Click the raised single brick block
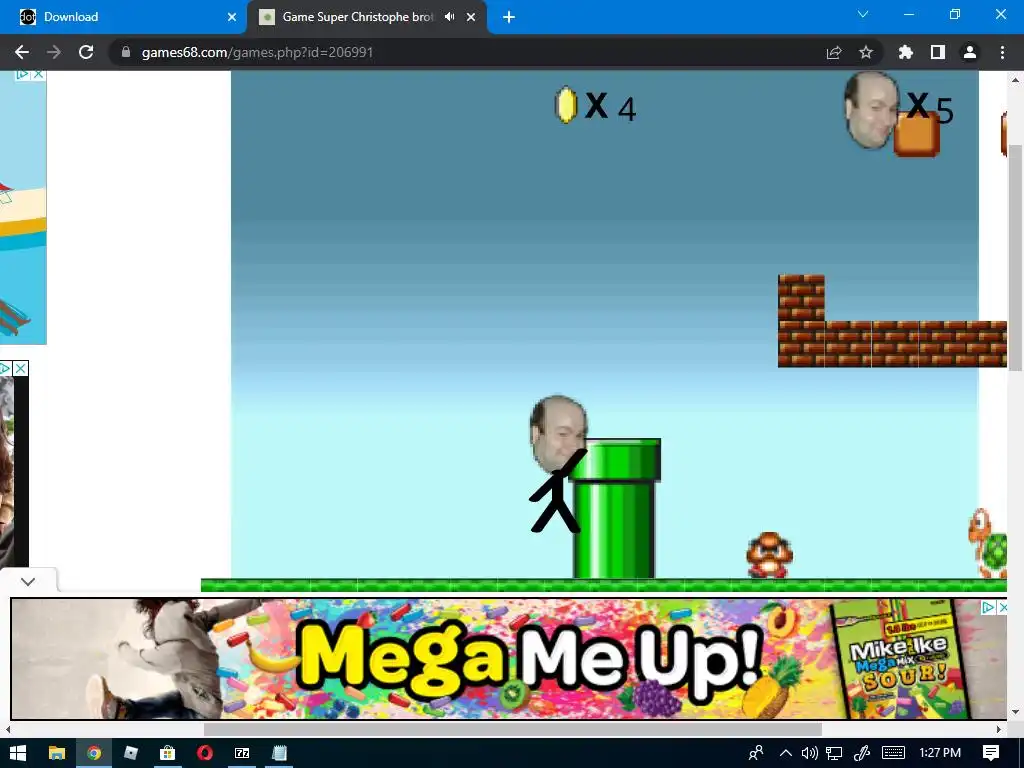This screenshot has height=768, width=1024. coord(801,298)
